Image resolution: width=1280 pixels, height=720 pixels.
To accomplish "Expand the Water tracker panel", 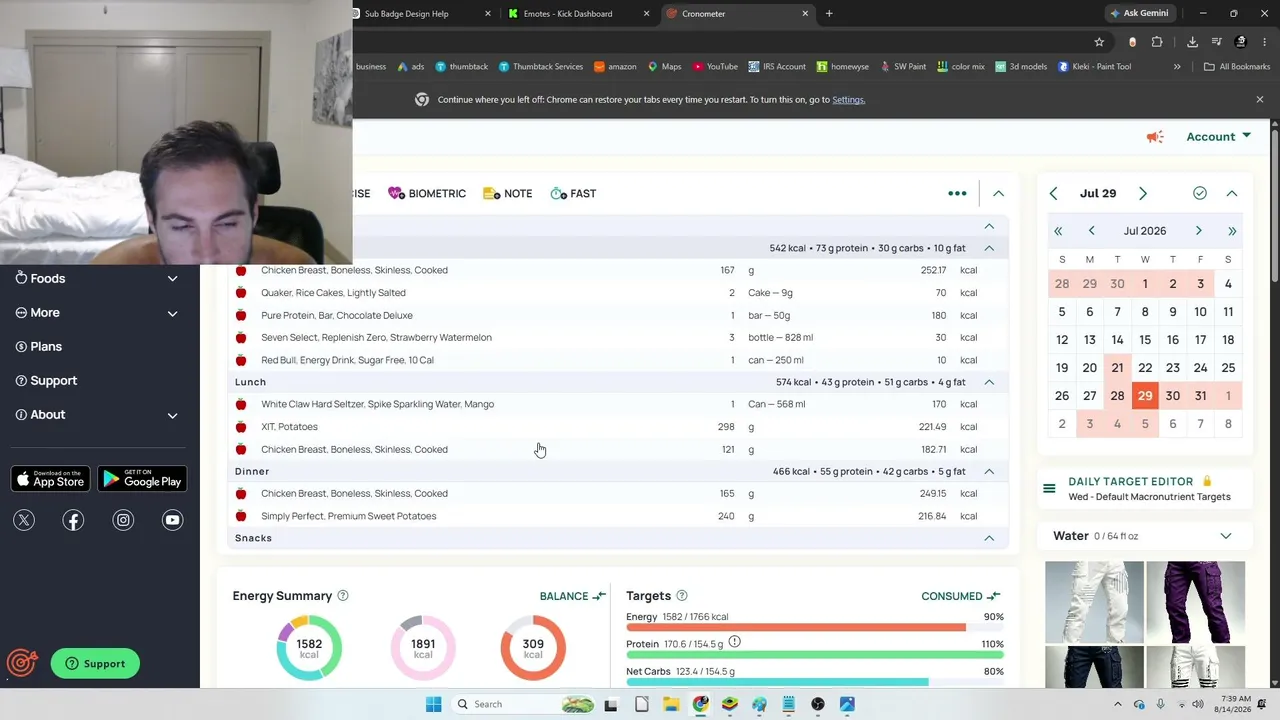I will point(1226,536).
